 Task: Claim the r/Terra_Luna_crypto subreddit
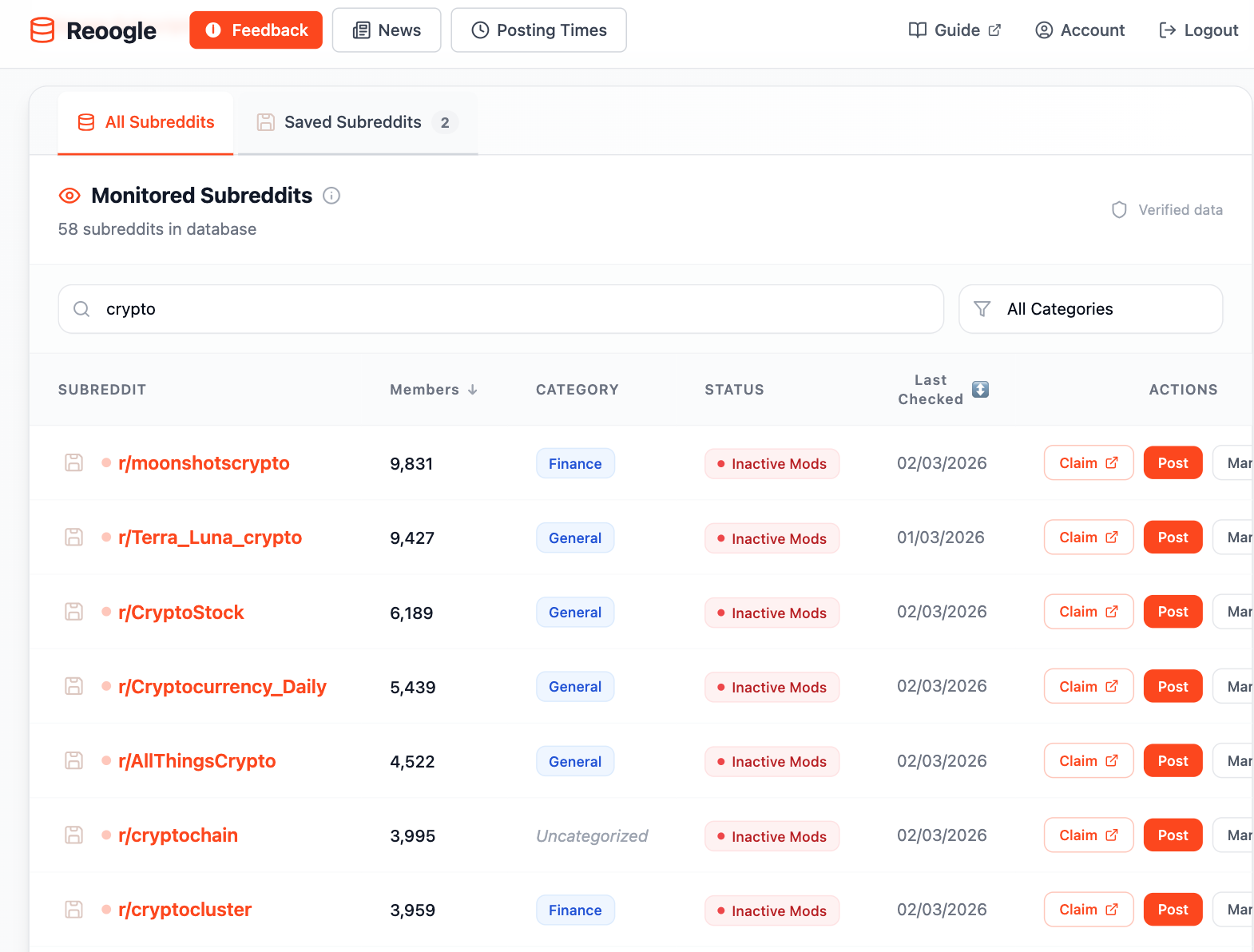(1089, 537)
